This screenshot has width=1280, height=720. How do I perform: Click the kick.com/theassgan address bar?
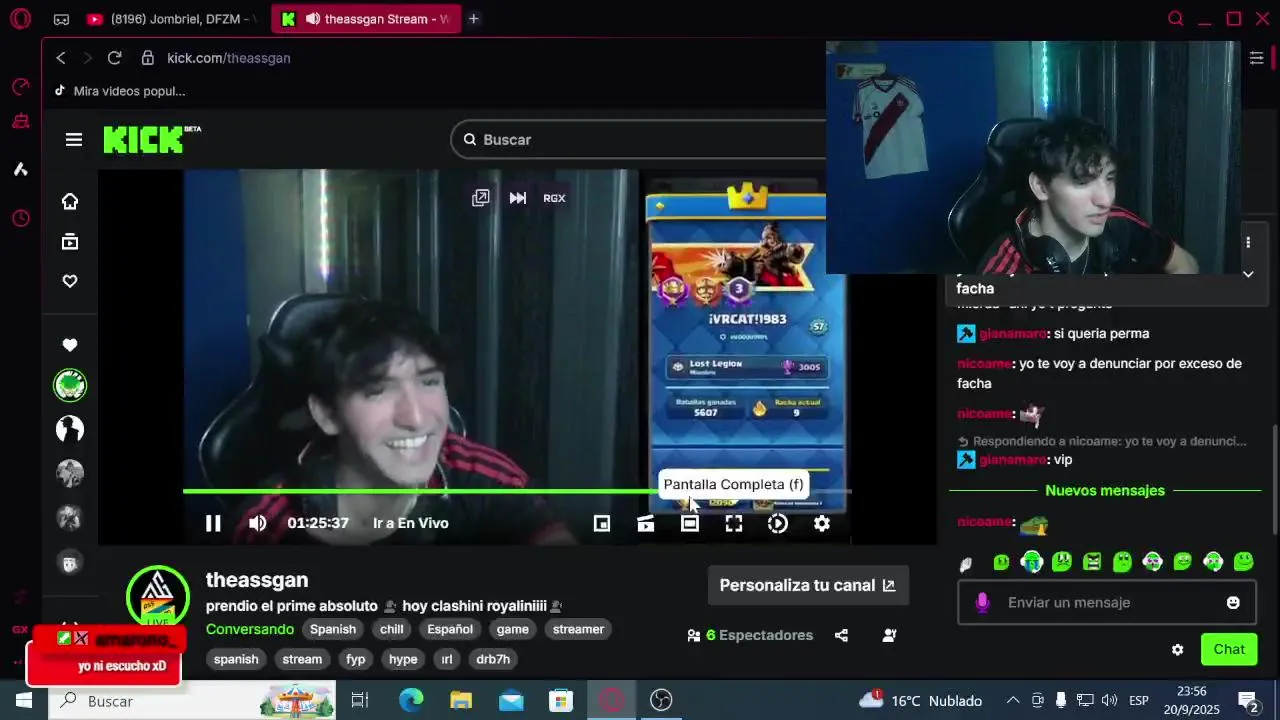[229, 58]
